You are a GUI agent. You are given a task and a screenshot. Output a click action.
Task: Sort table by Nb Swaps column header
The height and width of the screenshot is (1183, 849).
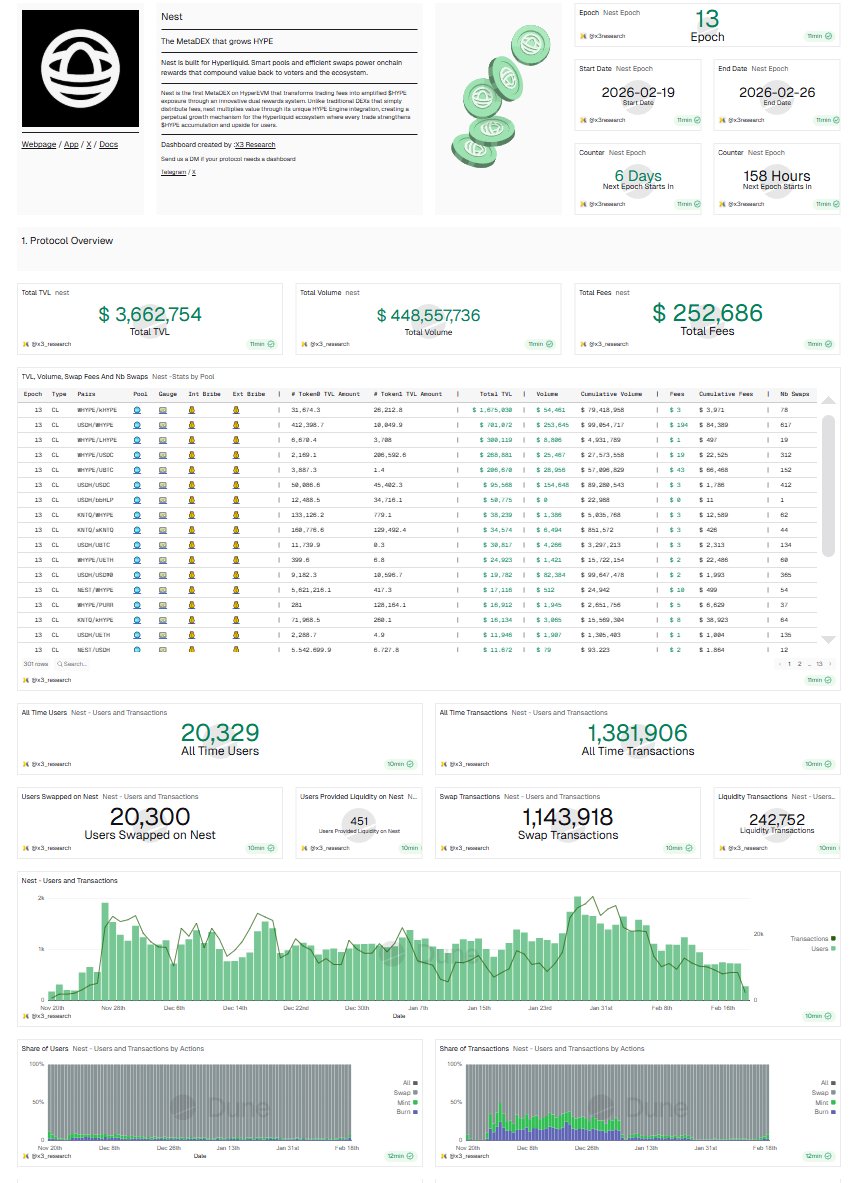point(795,394)
